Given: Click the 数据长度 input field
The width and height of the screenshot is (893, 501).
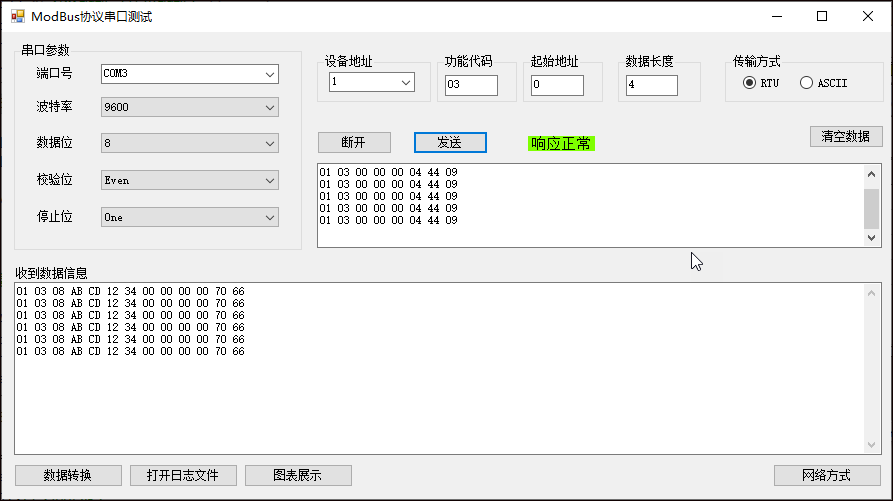Looking at the screenshot, I should click(x=652, y=85).
